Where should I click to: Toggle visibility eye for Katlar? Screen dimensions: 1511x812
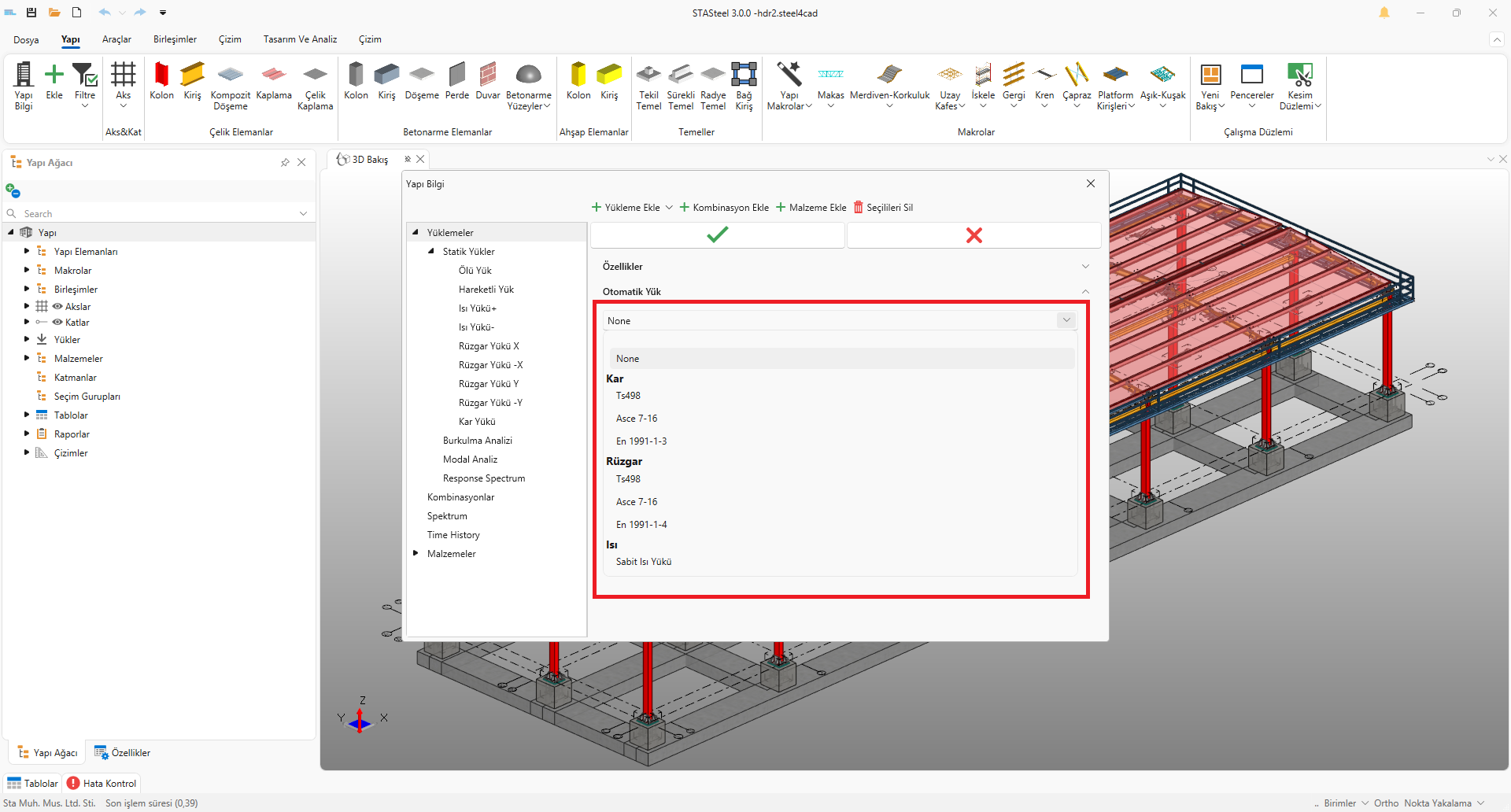(57, 323)
